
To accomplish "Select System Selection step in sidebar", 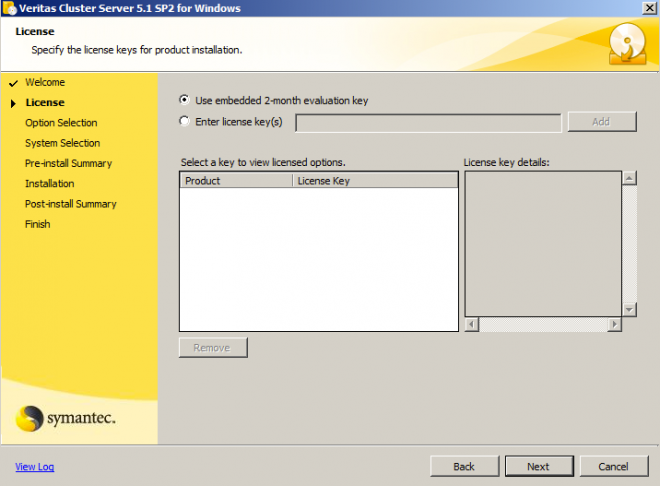I will pos(62,143).
